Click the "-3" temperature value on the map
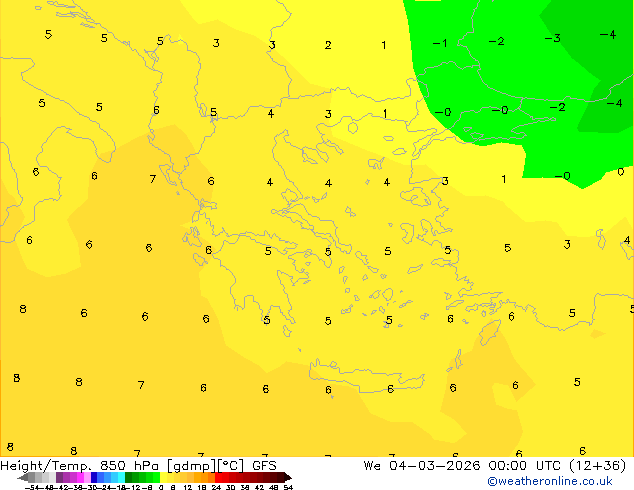The height and width of the screenshot is (490, 634). click(552, 38)
